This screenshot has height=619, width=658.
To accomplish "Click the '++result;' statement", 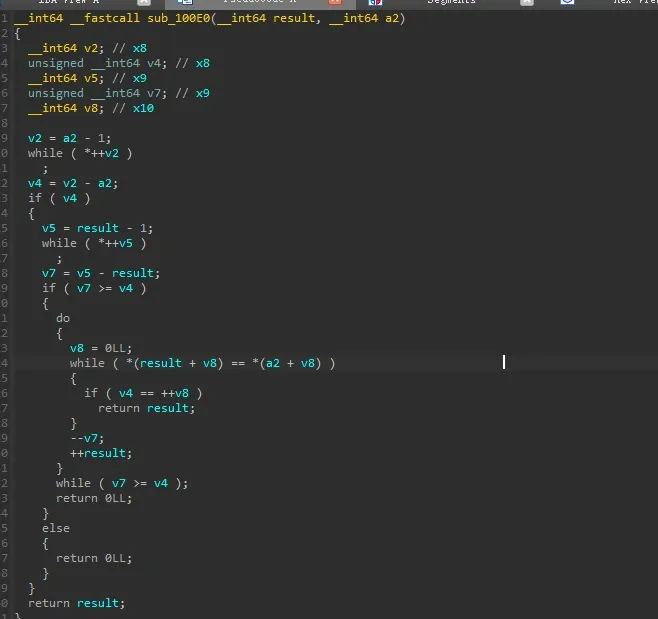I will point(101,453).
